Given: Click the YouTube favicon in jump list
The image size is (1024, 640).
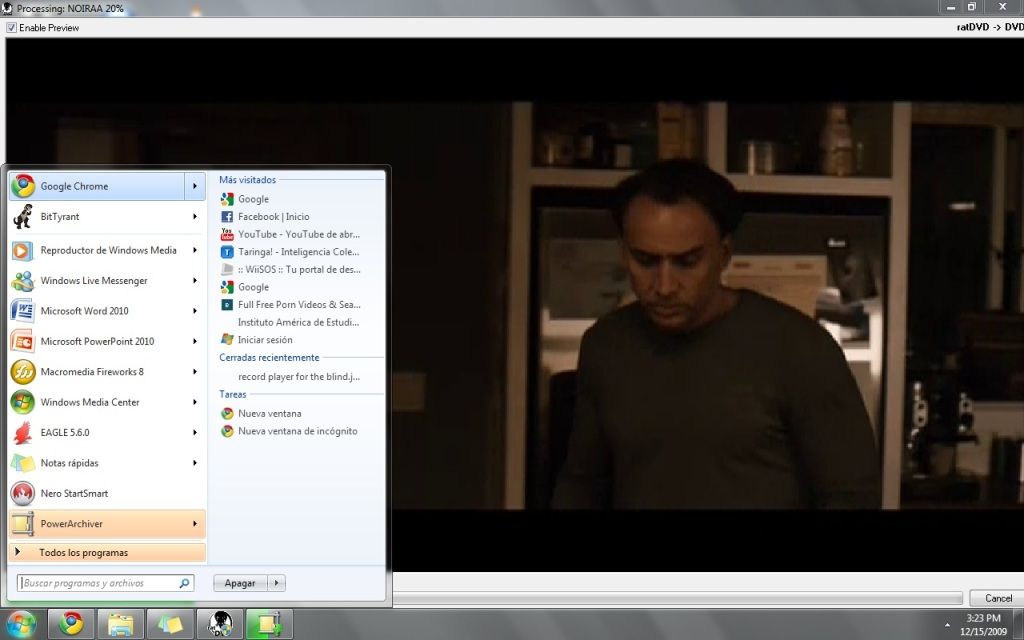Looking at the screenshot, I should click(227, 234).
